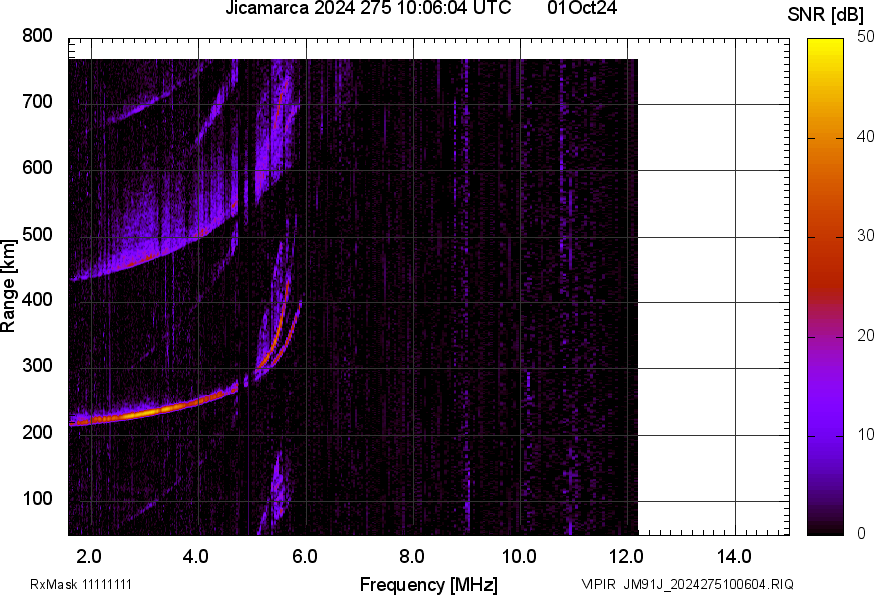Click frequency axis tick 4.0
The width and height of the screenshot is (874, 595).
(x=196, y=557)
